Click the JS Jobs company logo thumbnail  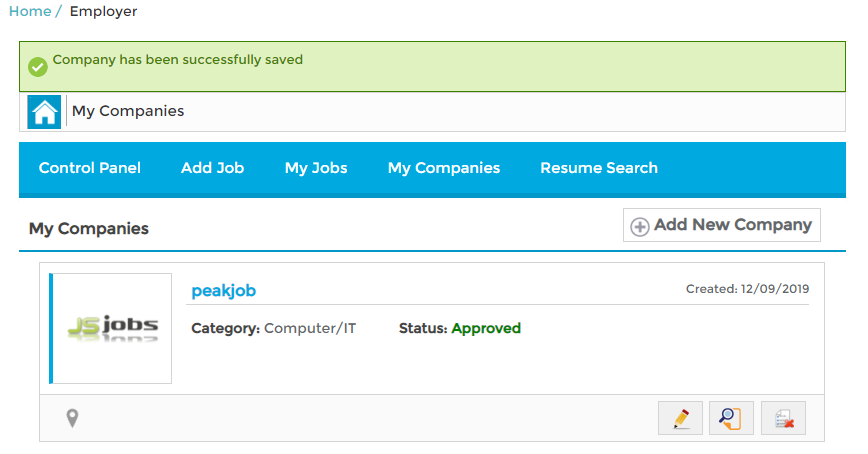point(111,328)
